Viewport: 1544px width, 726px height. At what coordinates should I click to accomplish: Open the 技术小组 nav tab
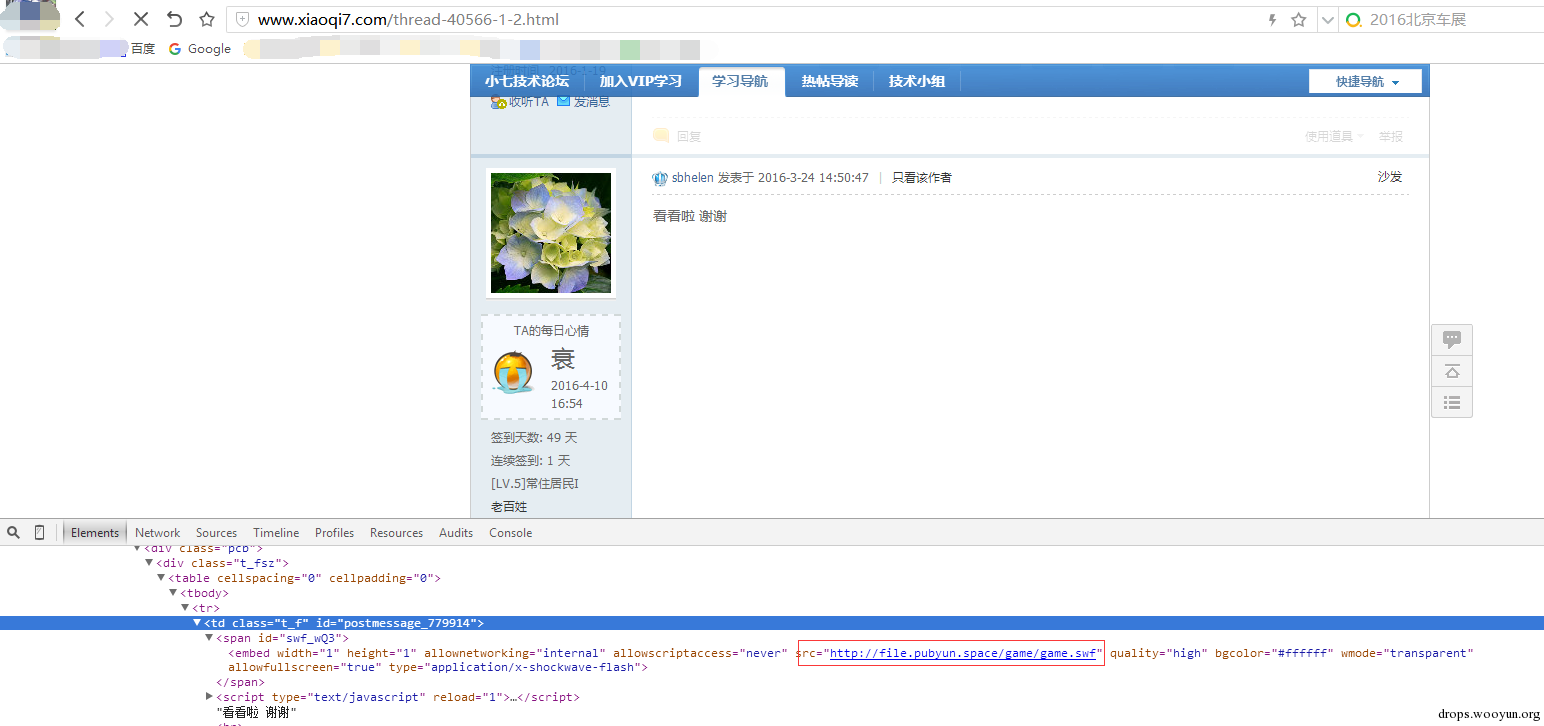coord(917,81)
